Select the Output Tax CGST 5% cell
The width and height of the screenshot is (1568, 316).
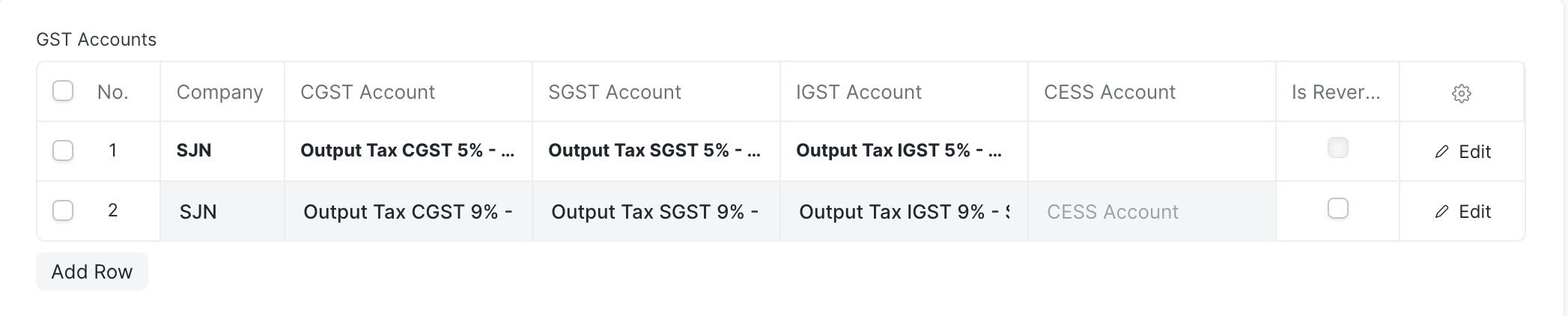pos(408,151)
